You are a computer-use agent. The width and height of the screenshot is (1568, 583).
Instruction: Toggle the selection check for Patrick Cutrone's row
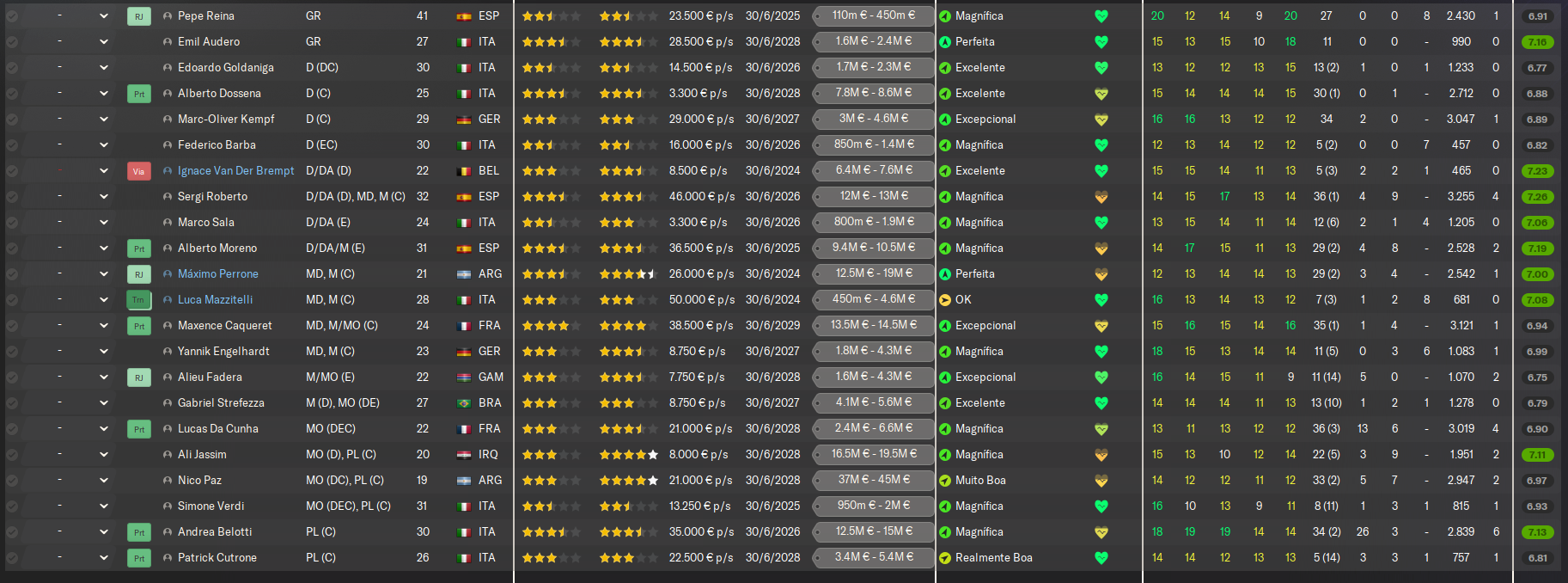[12, 558]
